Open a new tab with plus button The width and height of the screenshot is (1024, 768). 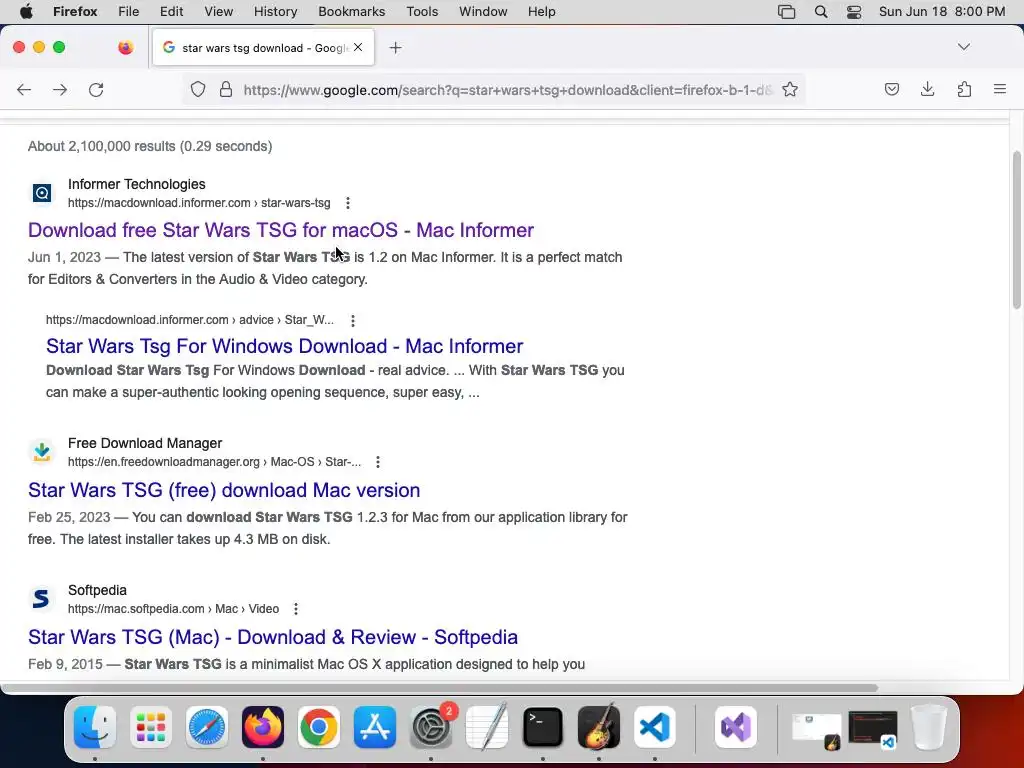(395, 48)
